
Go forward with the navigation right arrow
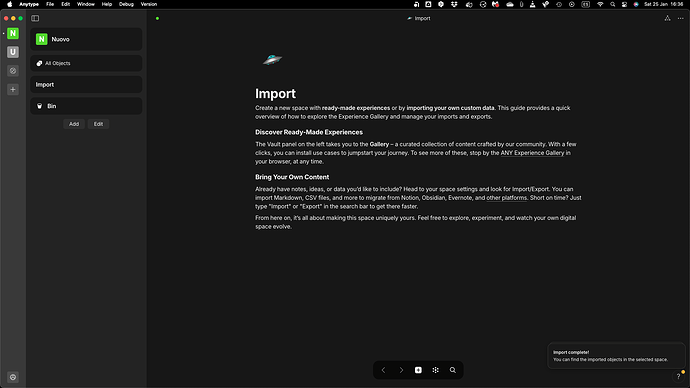[x=401, y=370]
